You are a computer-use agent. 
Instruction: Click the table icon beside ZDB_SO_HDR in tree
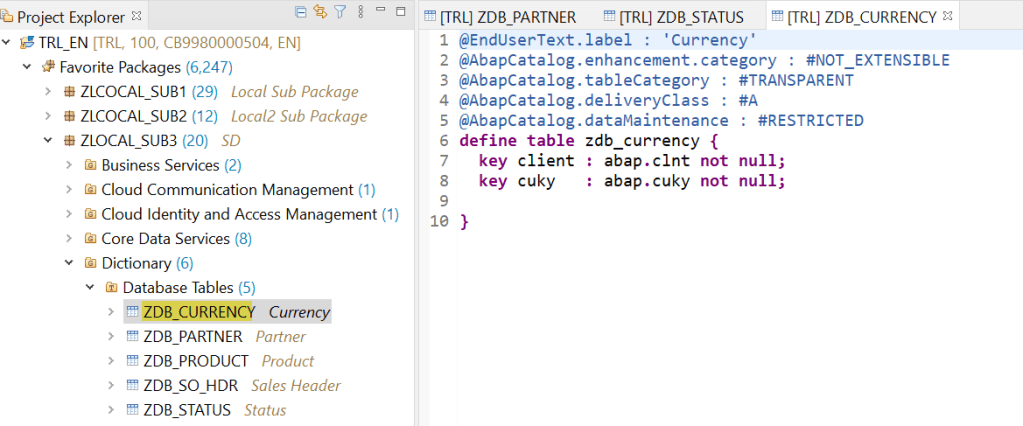click(x=132, y=386)
